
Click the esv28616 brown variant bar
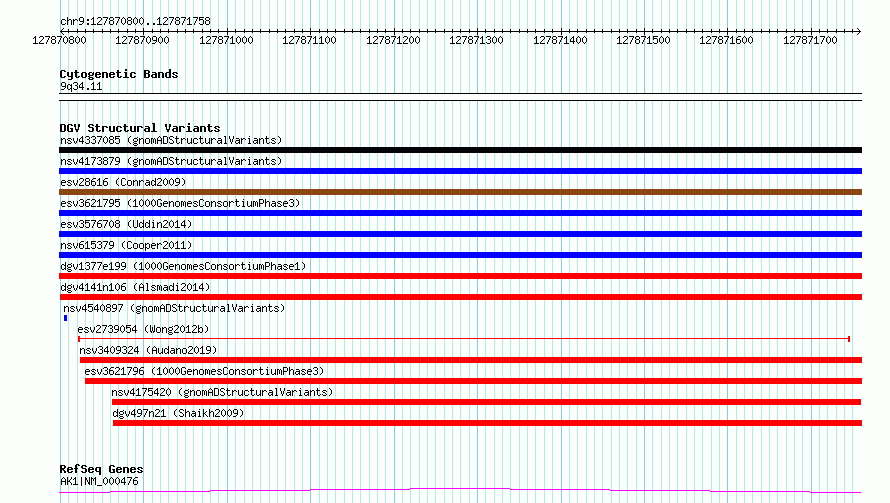tap(460, 192)
